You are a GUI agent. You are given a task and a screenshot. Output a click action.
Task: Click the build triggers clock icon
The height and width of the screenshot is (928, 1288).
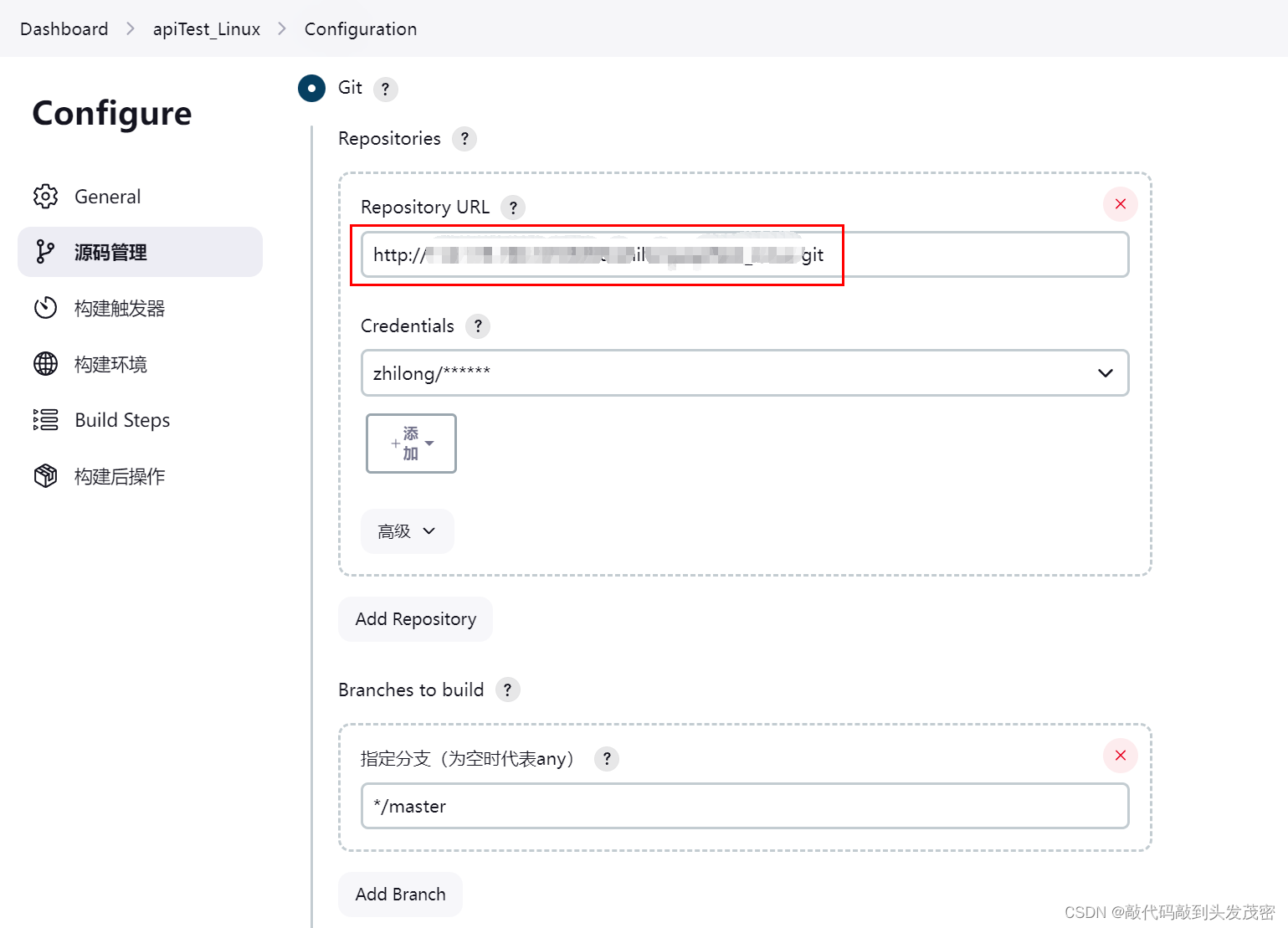(x=45, y=308)
